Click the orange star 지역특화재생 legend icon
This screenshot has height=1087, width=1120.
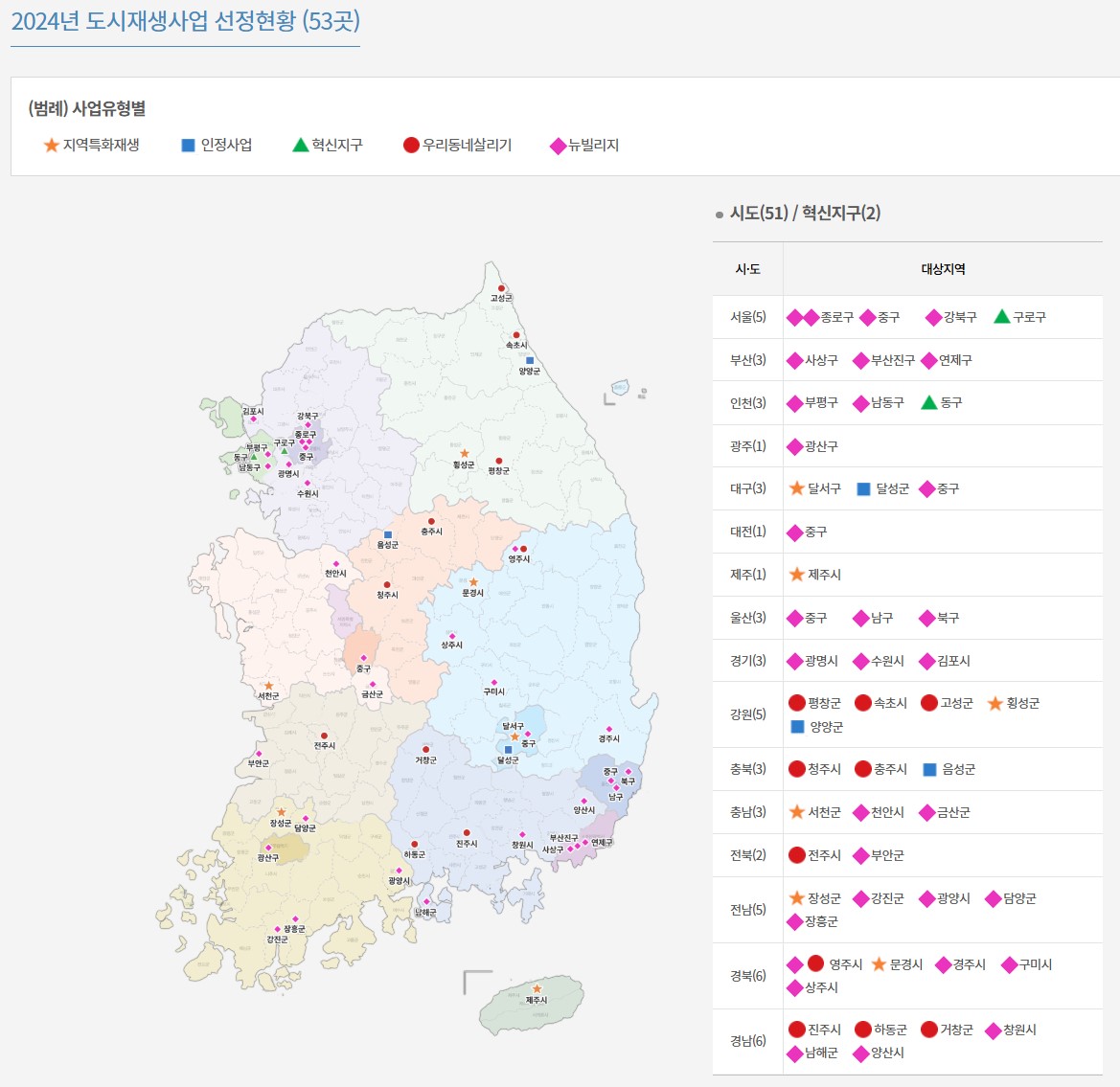click(x=52, y=146)
